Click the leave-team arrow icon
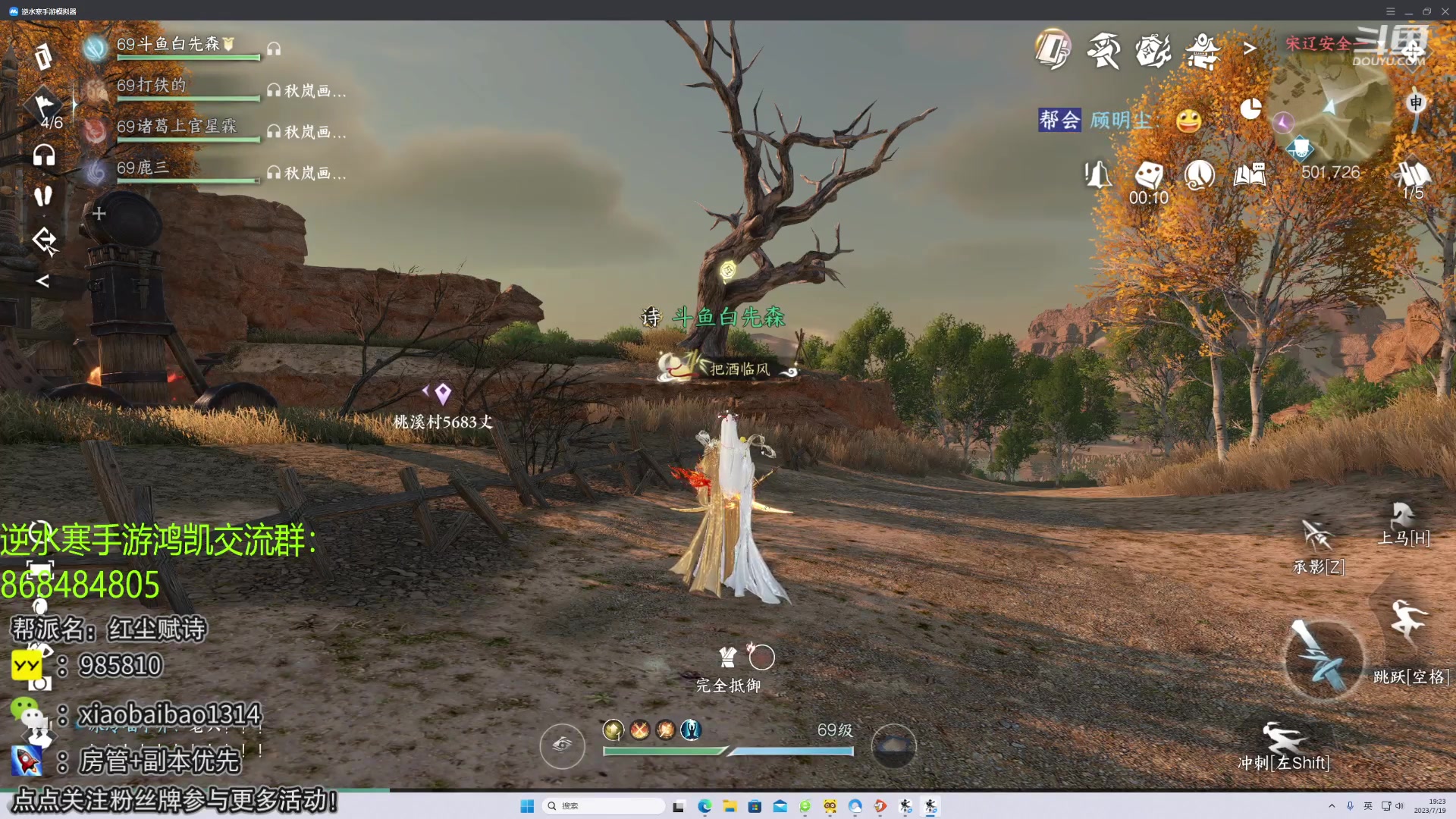Screen dimensions: 1456x819 pyautogui.click(x=44, y=240)
